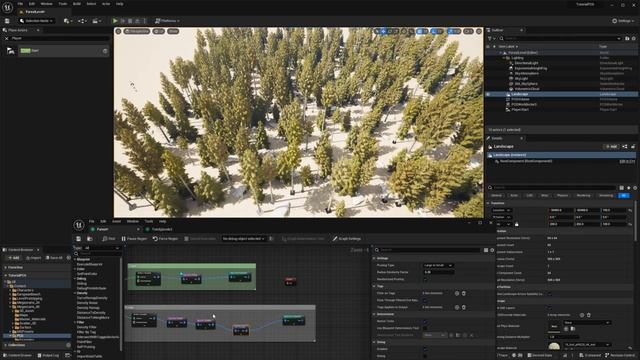The height and width of the screenshot is (360, 640).
Task: Open the add content toolbar dropdown
Action: point(67,20)
